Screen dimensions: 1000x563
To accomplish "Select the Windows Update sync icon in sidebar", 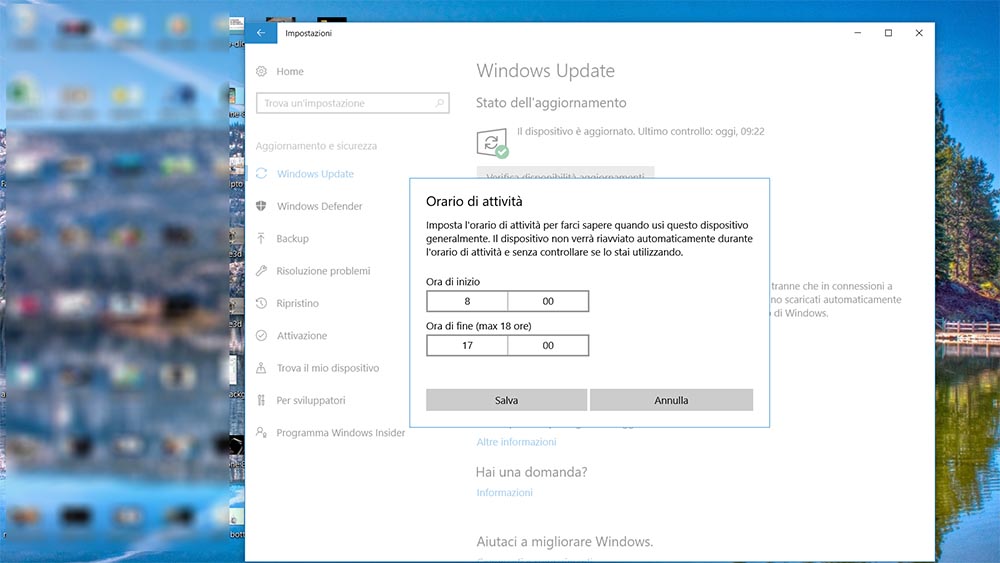I will coord(261,173).
